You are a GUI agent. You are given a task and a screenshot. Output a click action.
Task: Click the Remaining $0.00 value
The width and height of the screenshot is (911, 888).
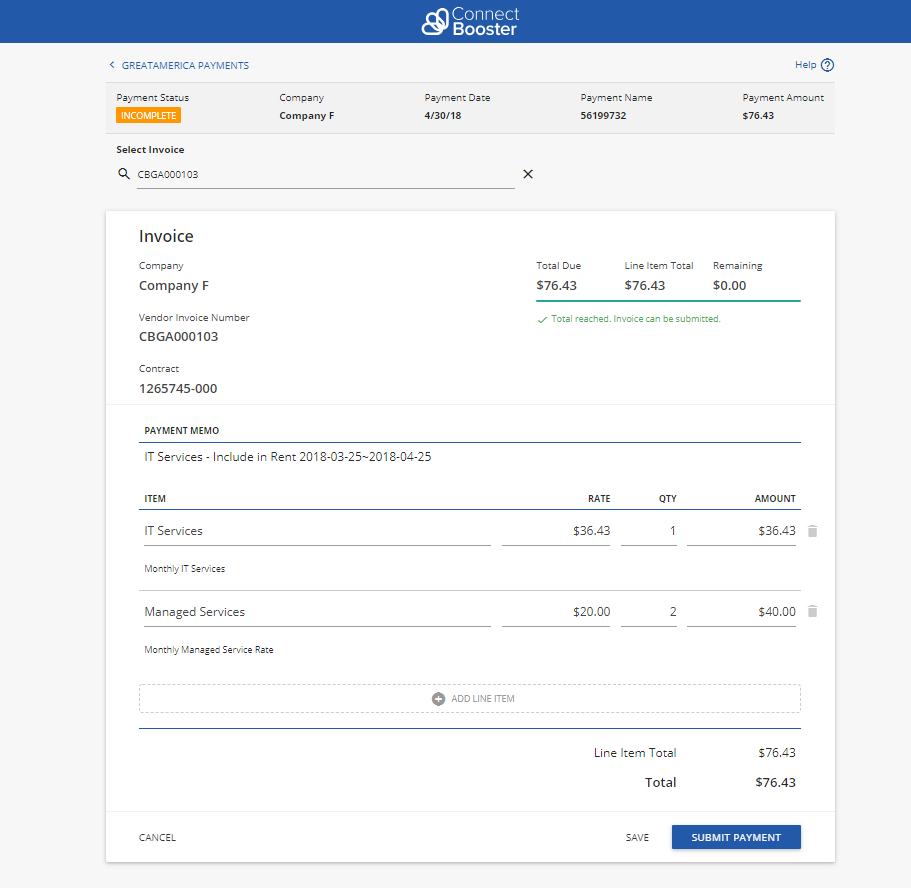pyautogui.click(x=729, y=286)
